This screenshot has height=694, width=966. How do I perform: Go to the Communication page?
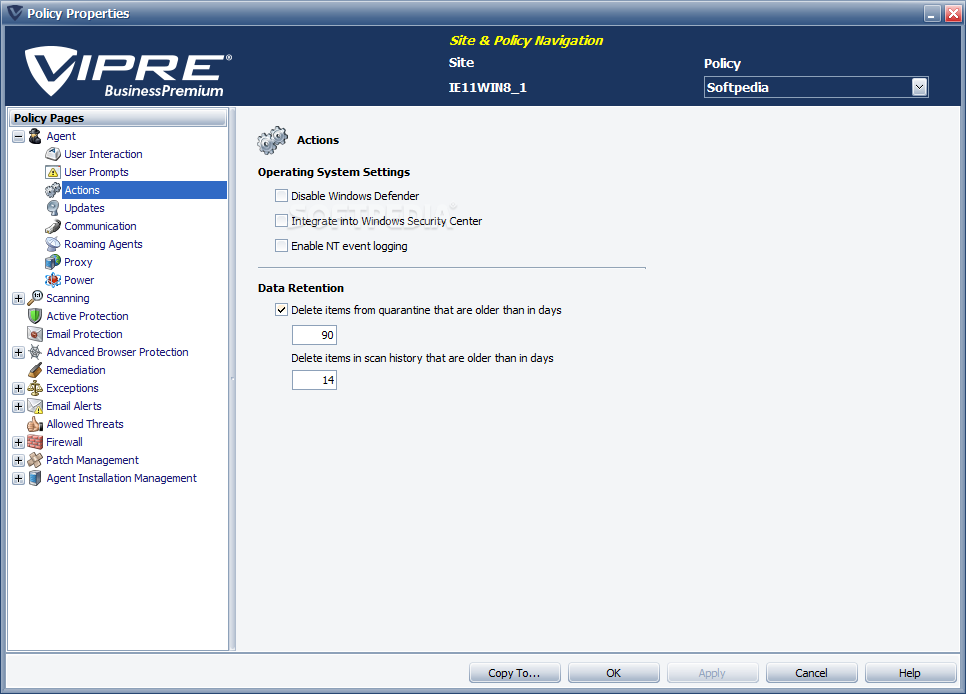tap(100, 226)
